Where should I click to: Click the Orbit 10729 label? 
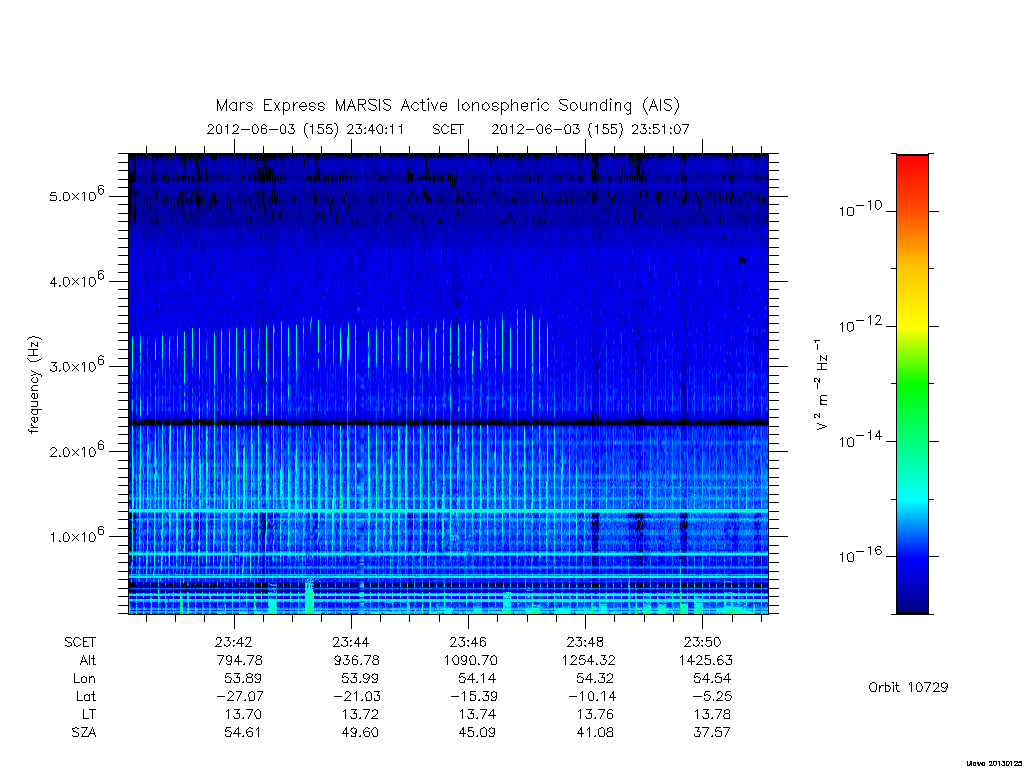pyautogui.click(x=908, y=687)
